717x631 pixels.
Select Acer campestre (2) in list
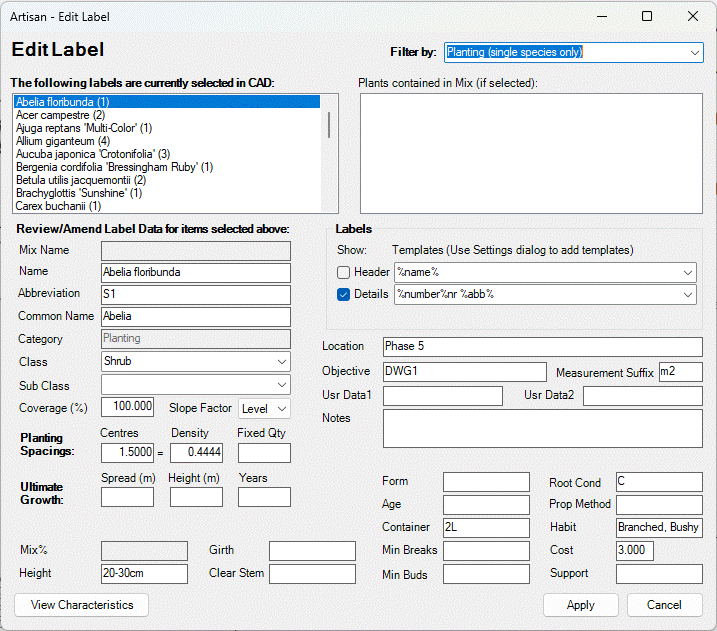pyautogui.click(x=60, y=115)
